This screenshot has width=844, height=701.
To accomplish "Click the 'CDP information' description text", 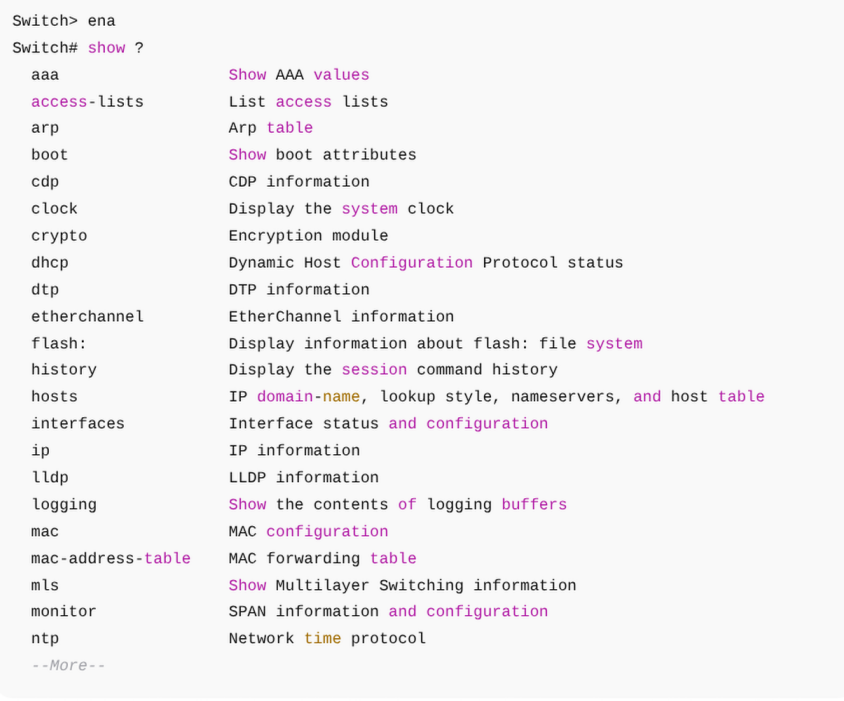I will point(299,182).
